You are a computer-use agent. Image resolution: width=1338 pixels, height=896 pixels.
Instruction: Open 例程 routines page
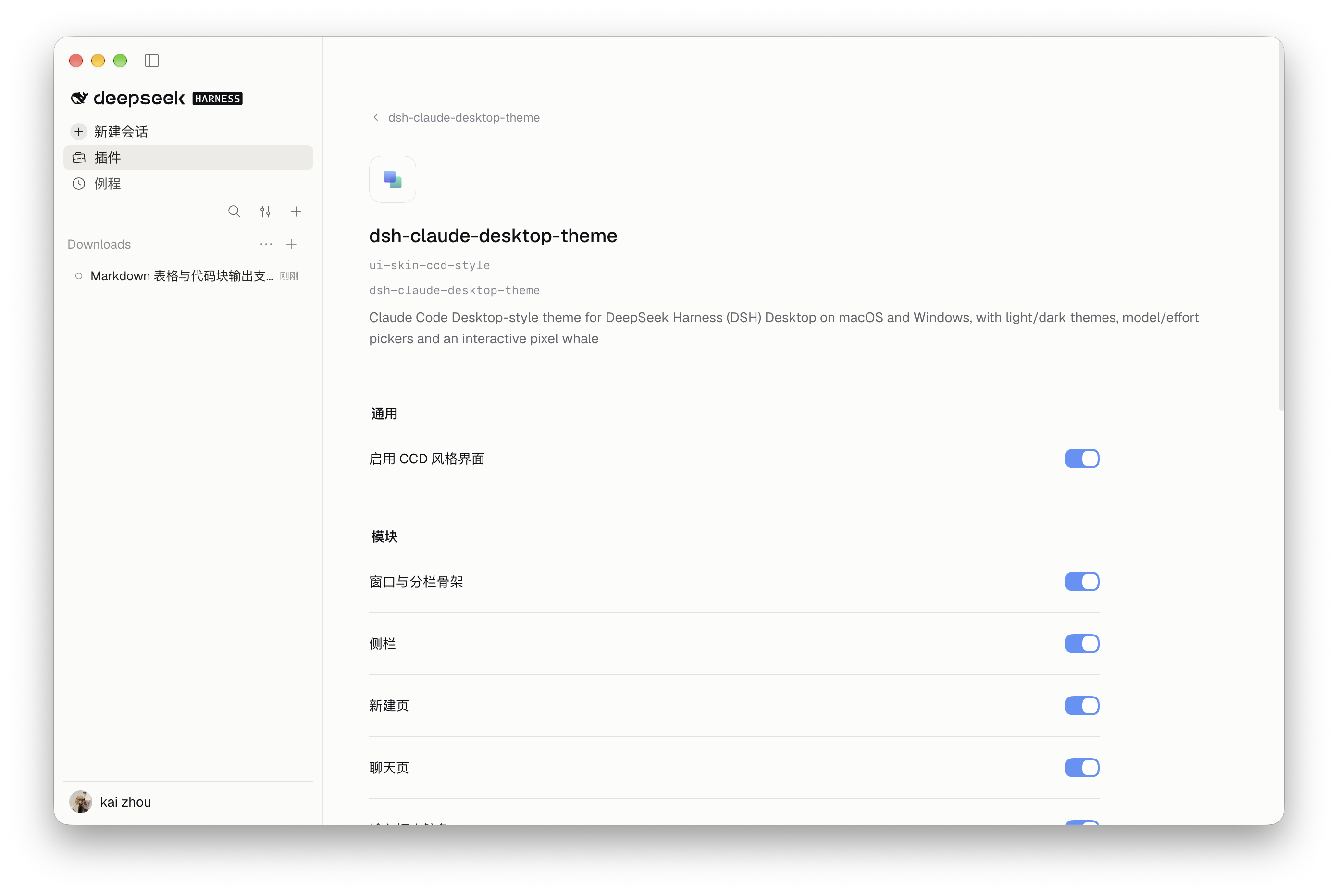click(188, 184)
